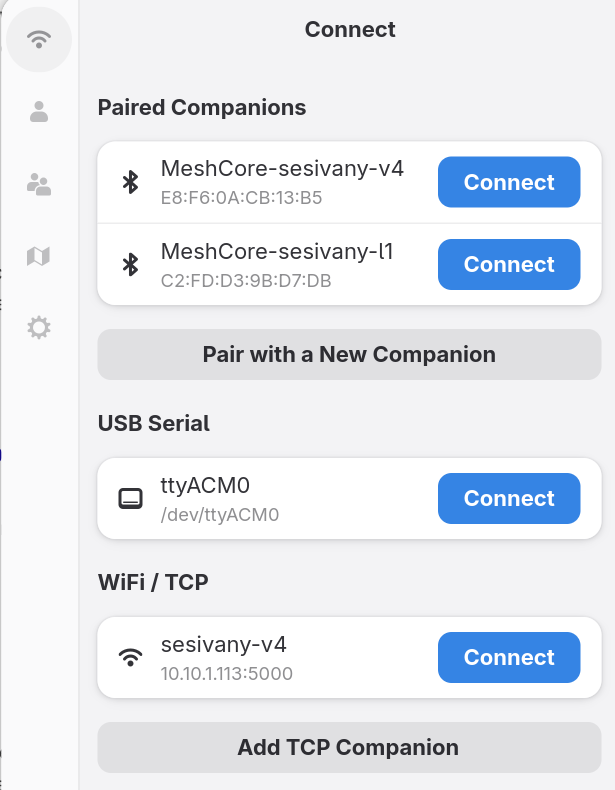Viewport: 615px width, 790px height.
Task: Open the Connect wifi sidebar icon
Action: [x=39, y=40]
